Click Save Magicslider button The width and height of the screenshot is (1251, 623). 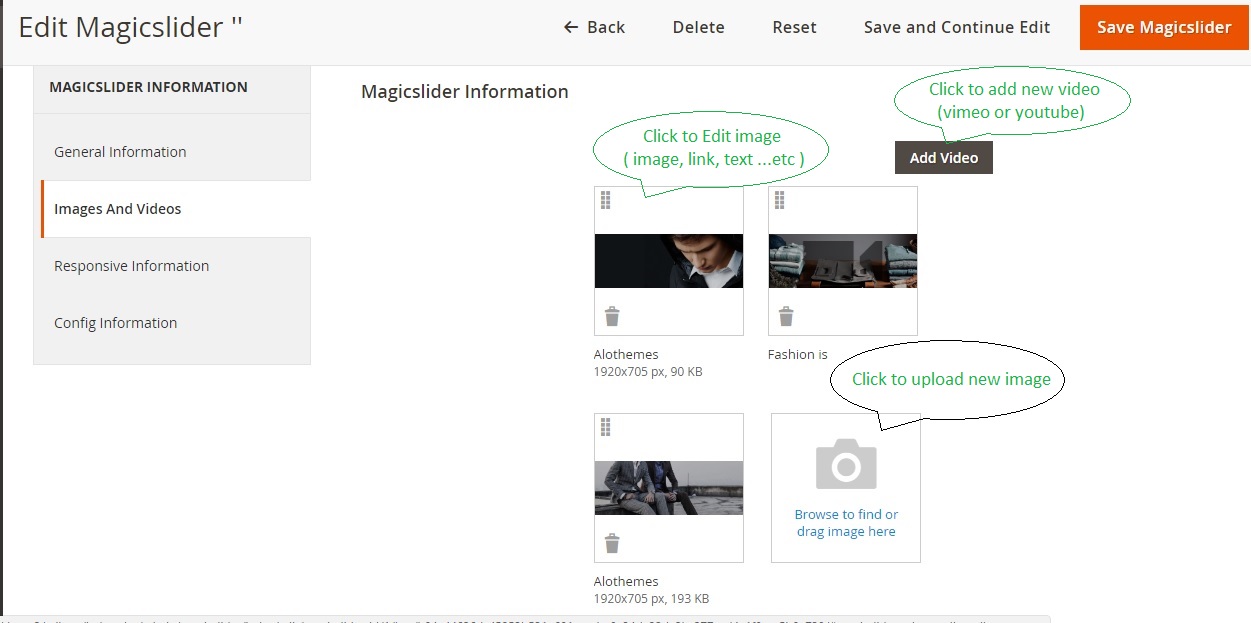[x=1164, y=27]
